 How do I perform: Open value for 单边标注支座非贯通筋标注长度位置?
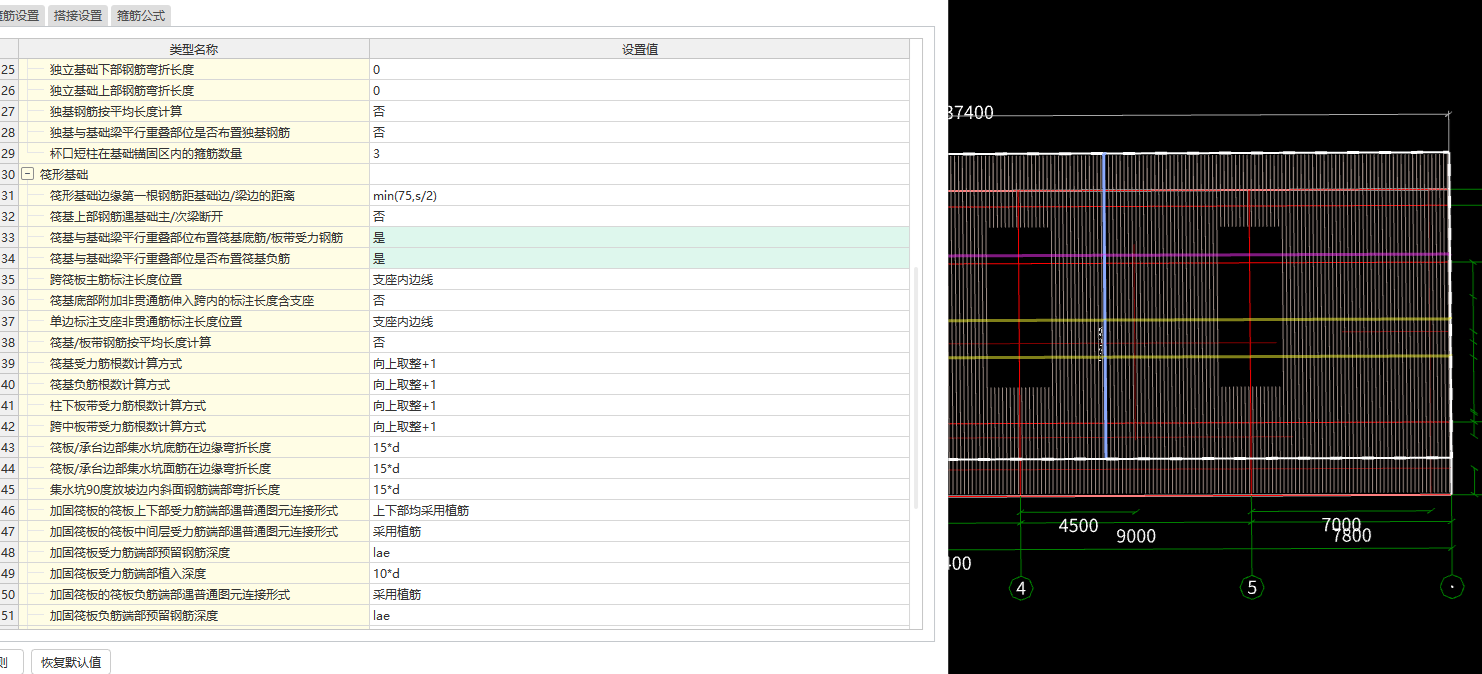pyautogui.click(x=640, y=322)
